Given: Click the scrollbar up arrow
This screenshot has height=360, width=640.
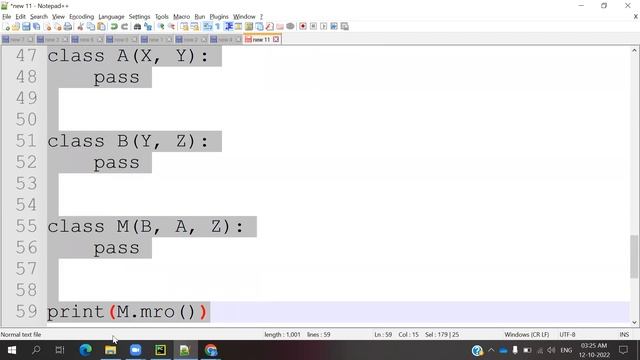Looking at the screenshot, I should tap(634, 51).
